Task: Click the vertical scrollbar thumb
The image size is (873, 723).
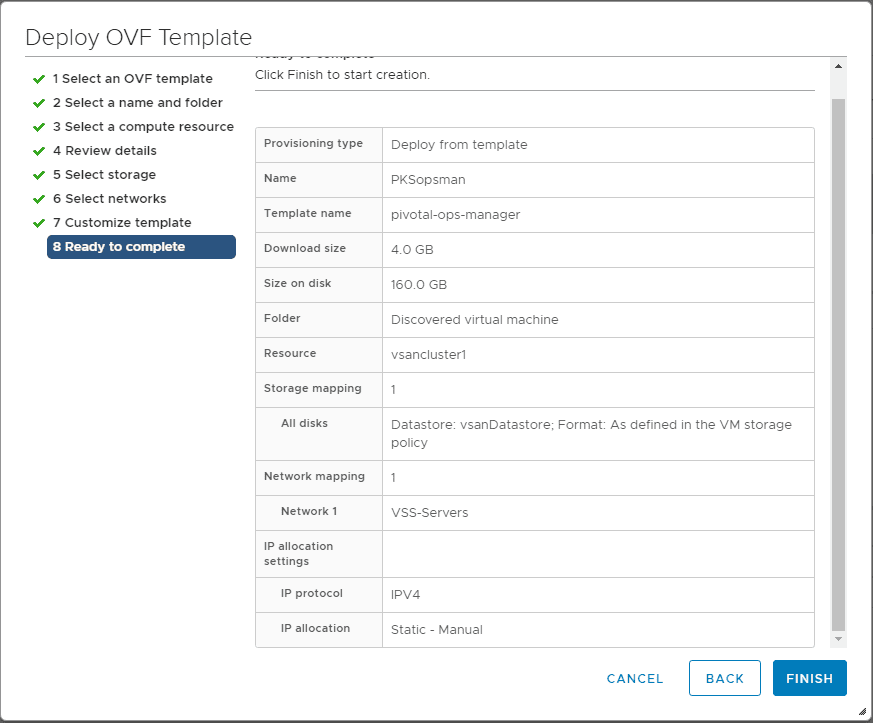Action: [x=839, y=360]
